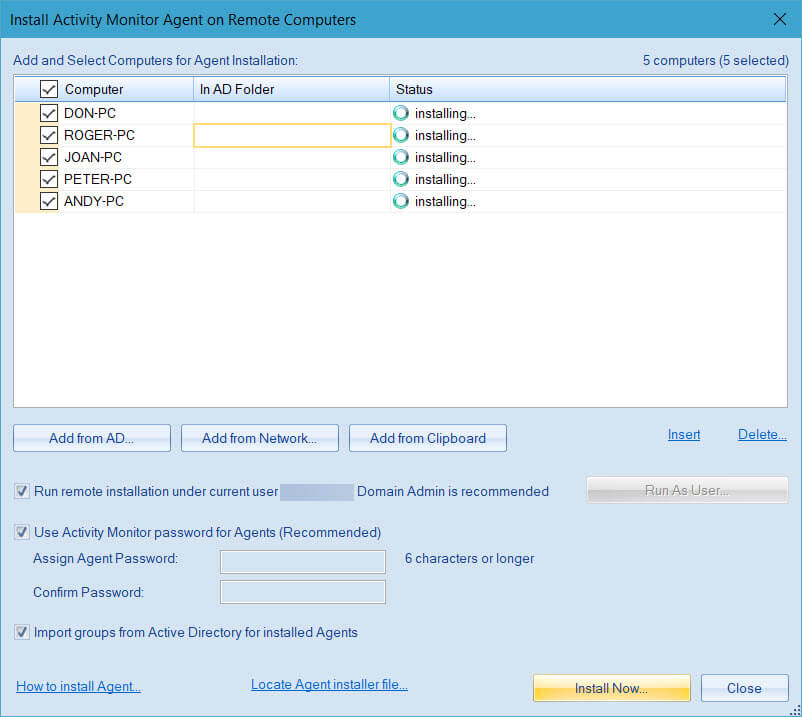Close the dialog with the title bar X
This screenshot has height=717, width=802.
point(779,19)
